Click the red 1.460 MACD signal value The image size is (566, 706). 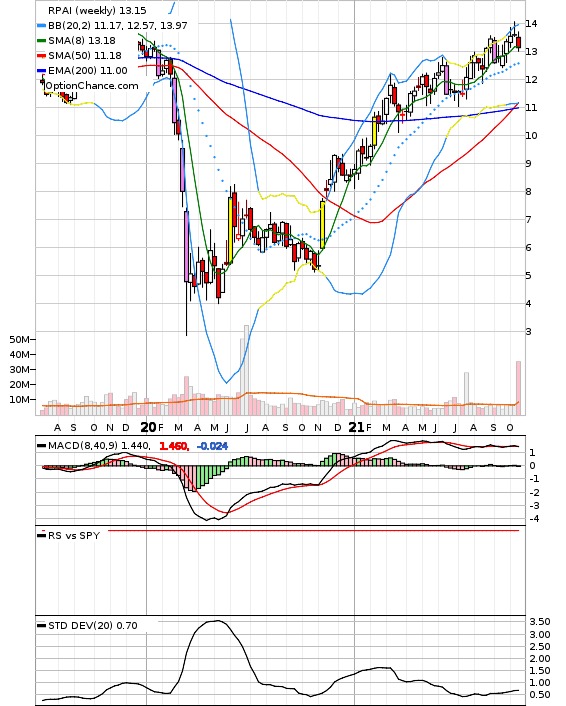click(173, 446)
